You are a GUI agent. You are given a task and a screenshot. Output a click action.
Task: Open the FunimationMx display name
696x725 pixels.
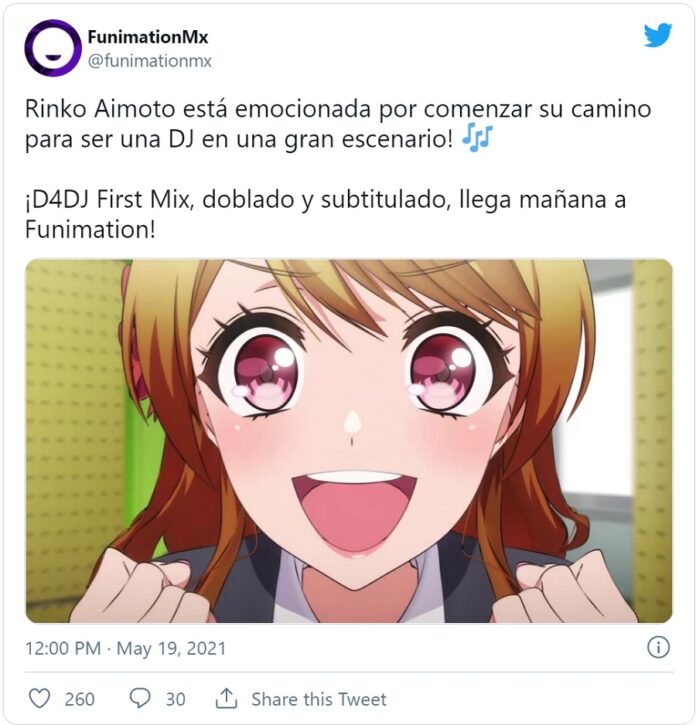pyautogui.click(x=148, y=37)
